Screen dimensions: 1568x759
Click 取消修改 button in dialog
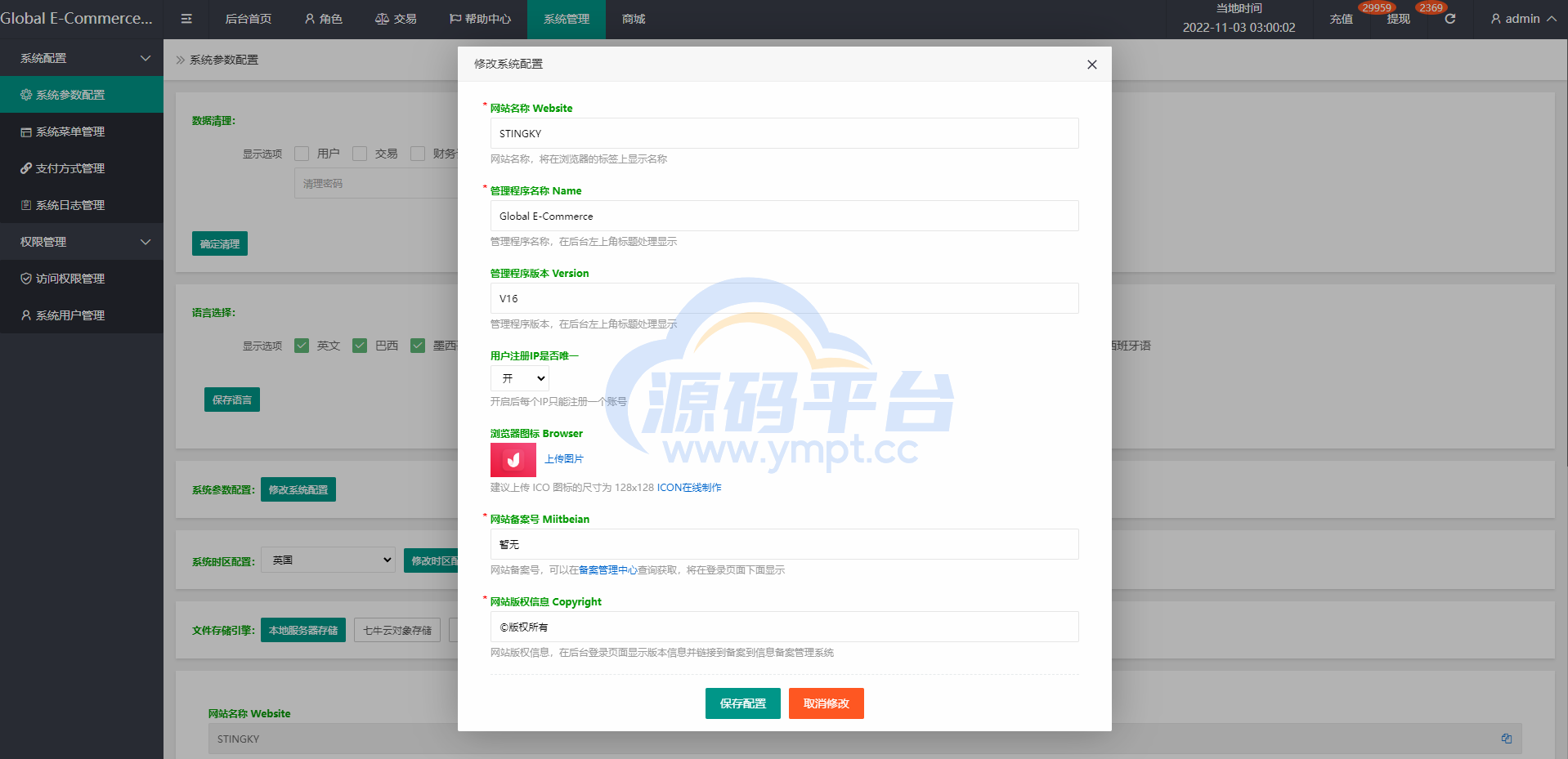(x=827, y=703)
